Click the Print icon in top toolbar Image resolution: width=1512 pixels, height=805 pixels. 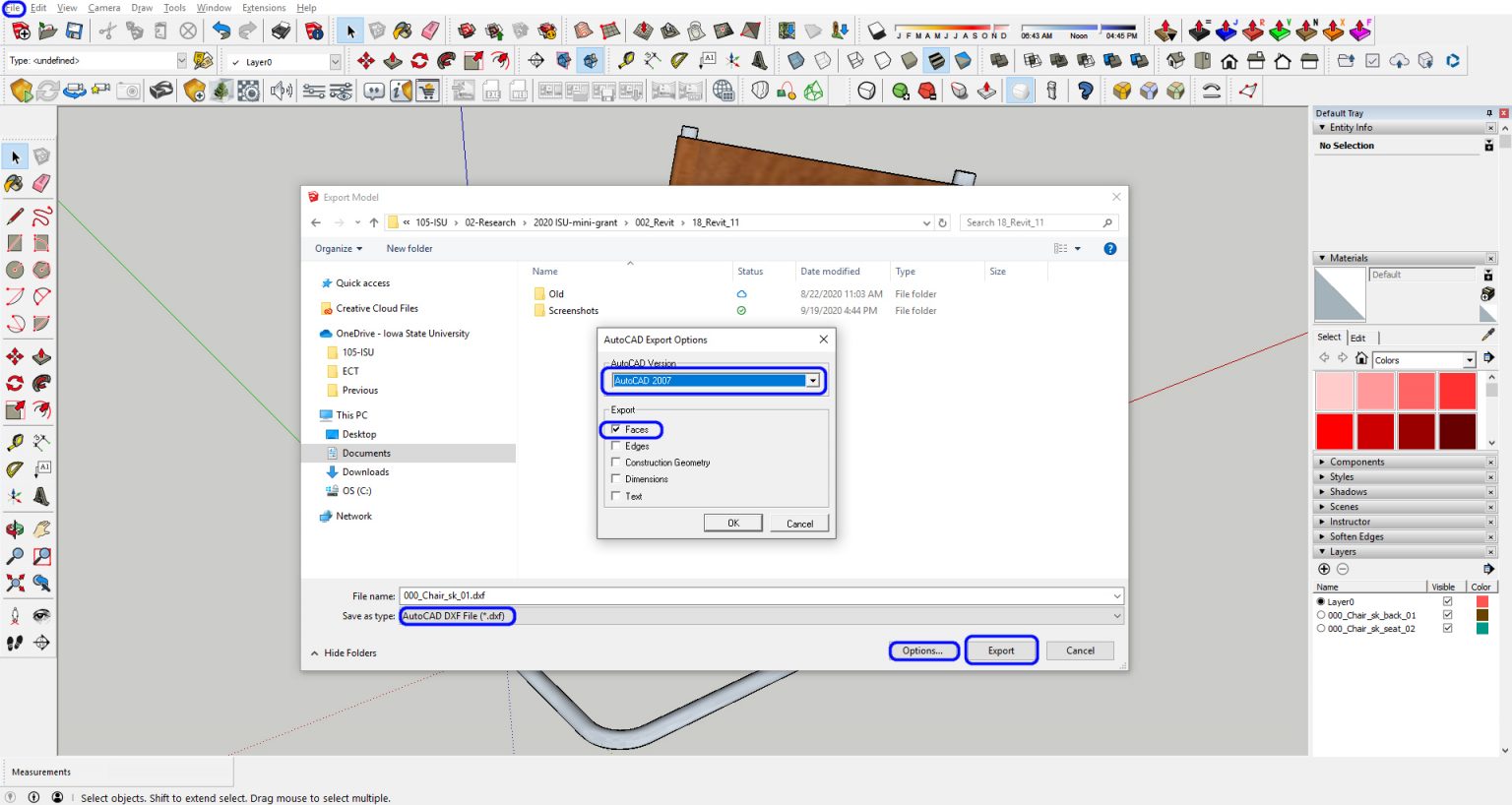(x=281, y=31)
